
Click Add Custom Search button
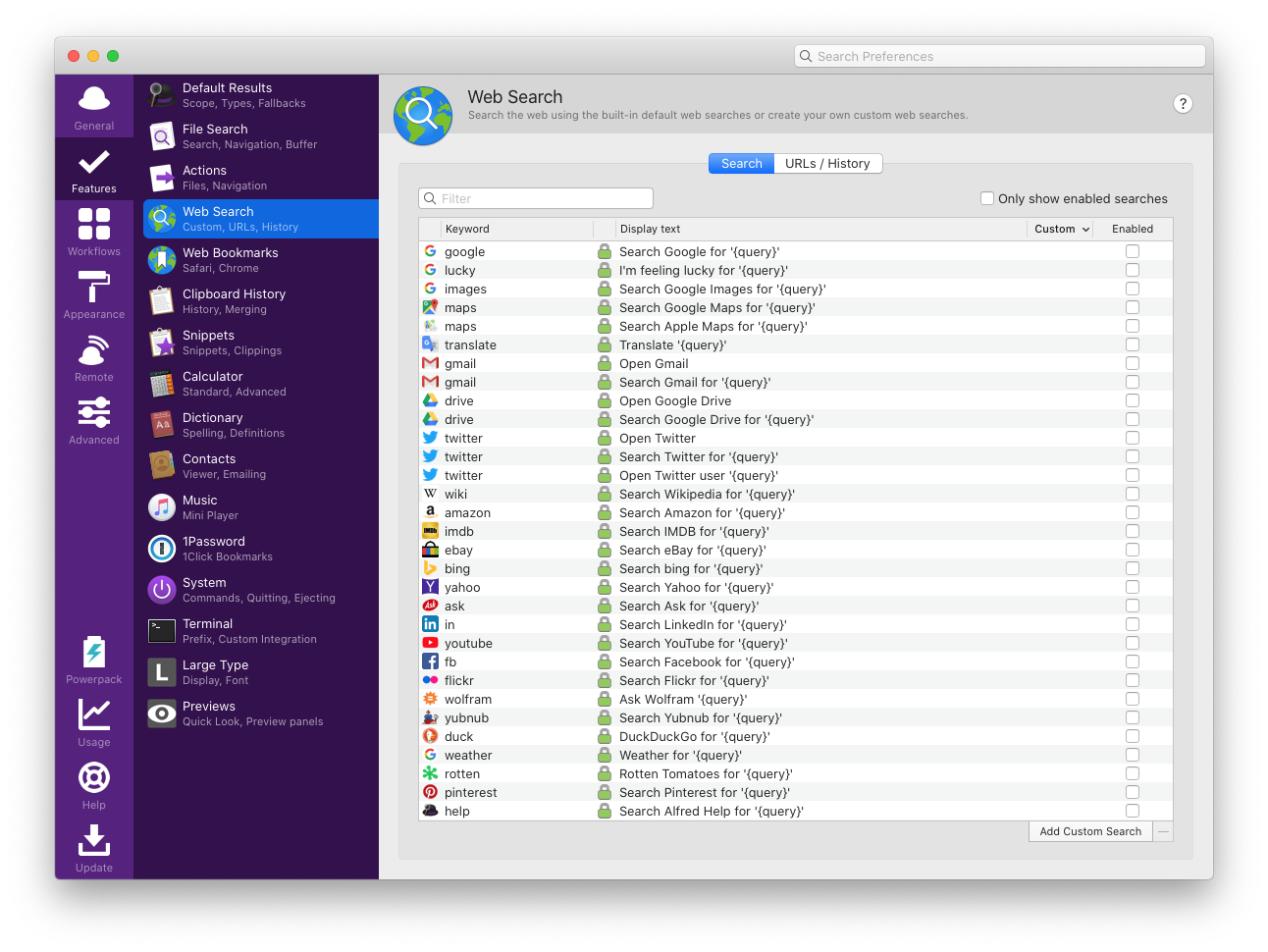pyautogui.click(x=1090, y=831)
